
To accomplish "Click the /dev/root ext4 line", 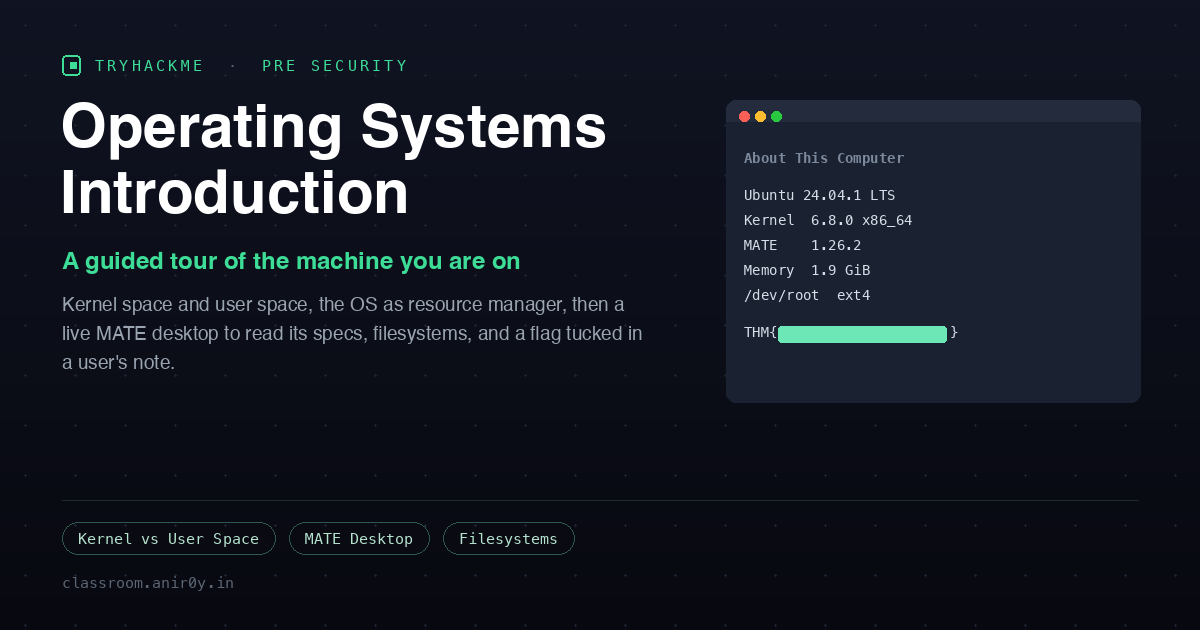I will click(x=807, y=295).
